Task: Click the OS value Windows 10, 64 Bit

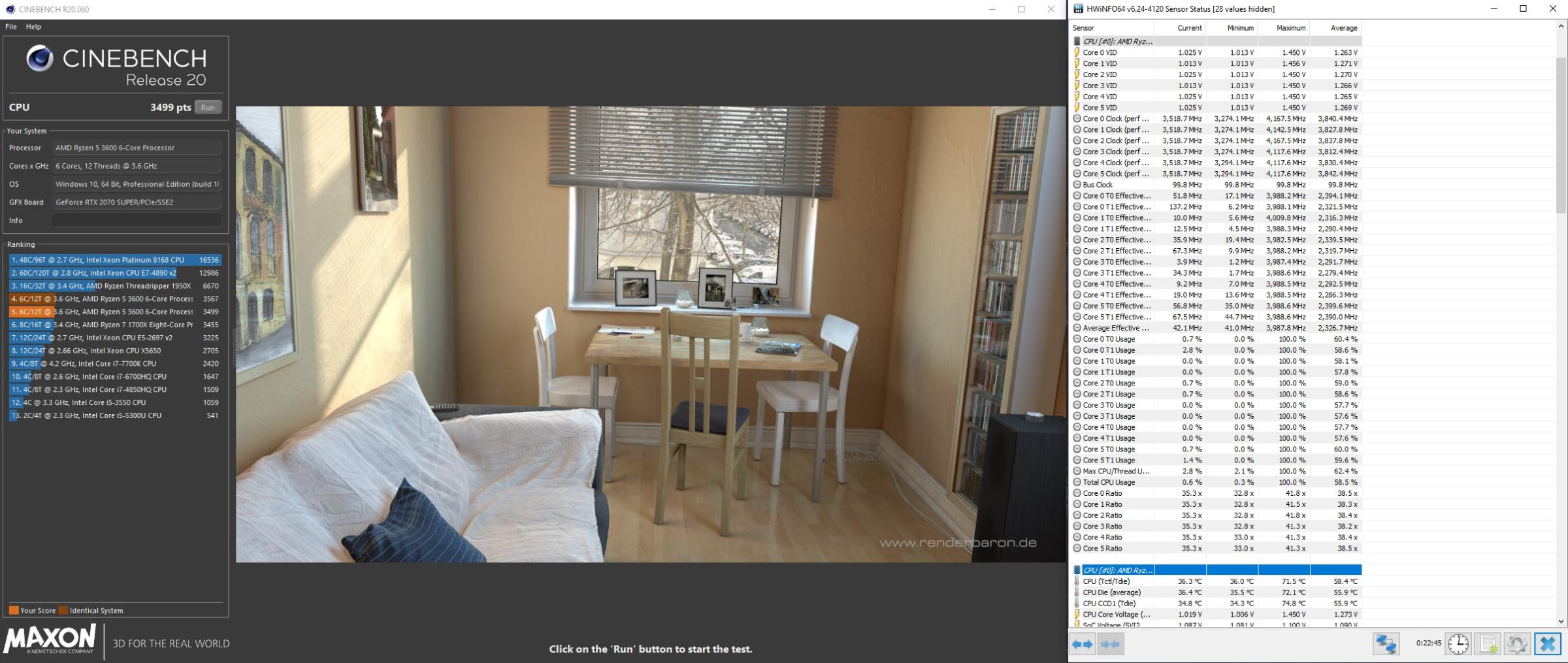Action: 137,184
